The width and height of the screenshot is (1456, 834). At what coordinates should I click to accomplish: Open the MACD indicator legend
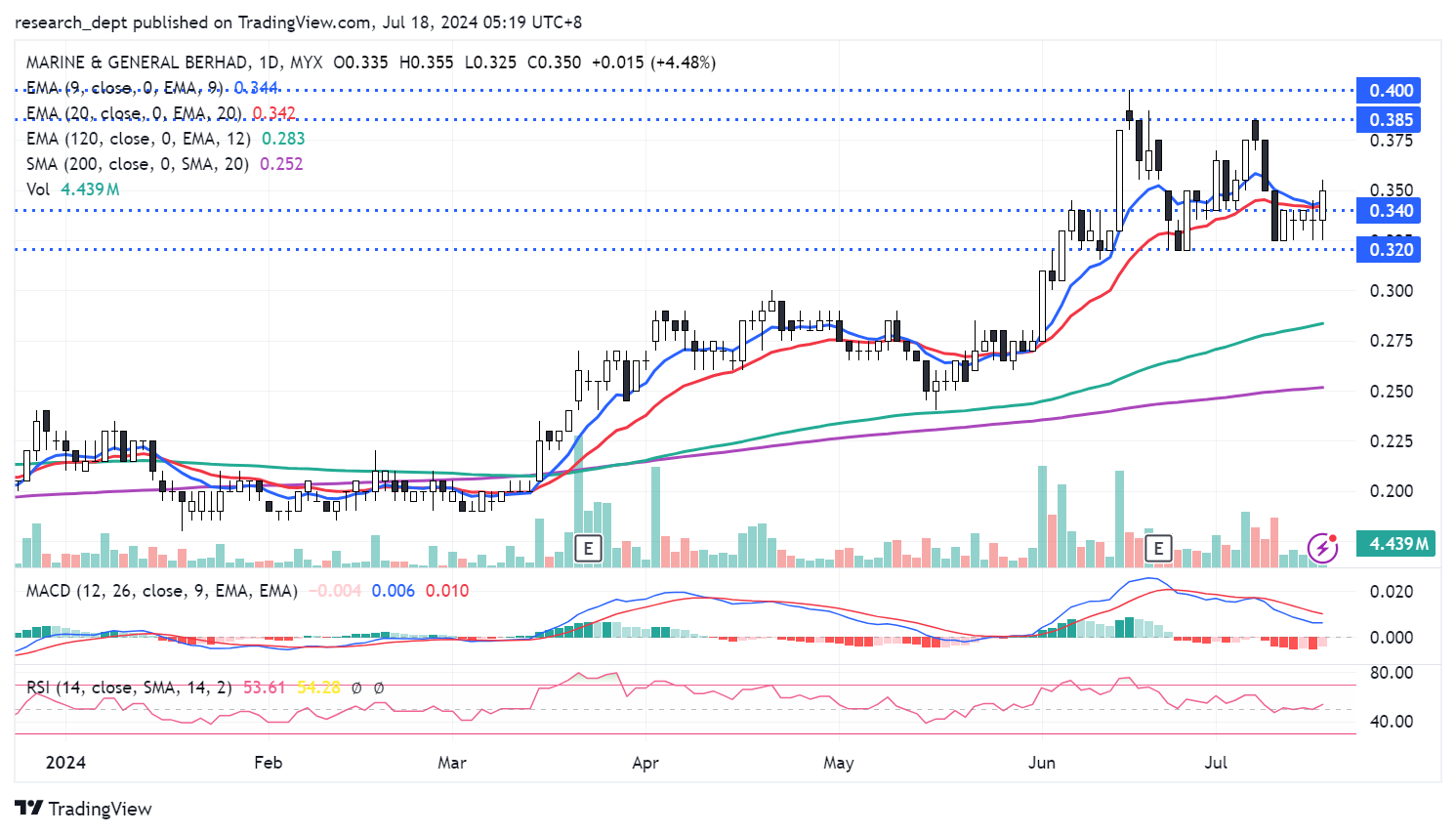(x=161, y=591)
